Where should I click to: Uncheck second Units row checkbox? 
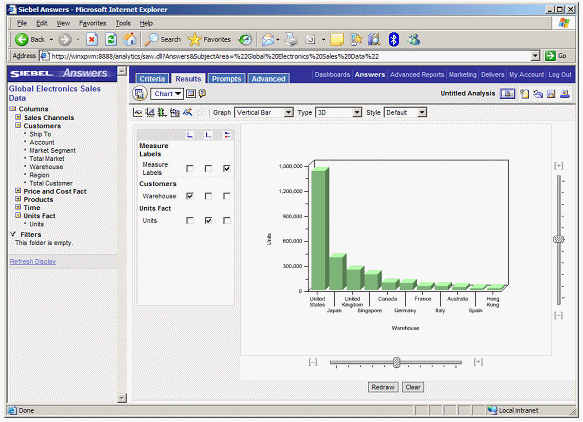[x=208, y=220]
